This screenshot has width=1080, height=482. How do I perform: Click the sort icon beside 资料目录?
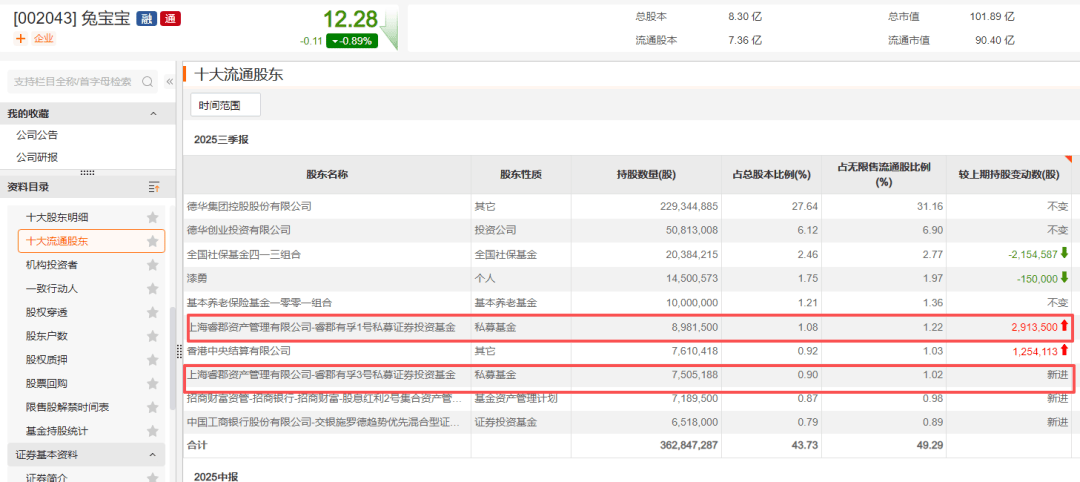[153, 187]
